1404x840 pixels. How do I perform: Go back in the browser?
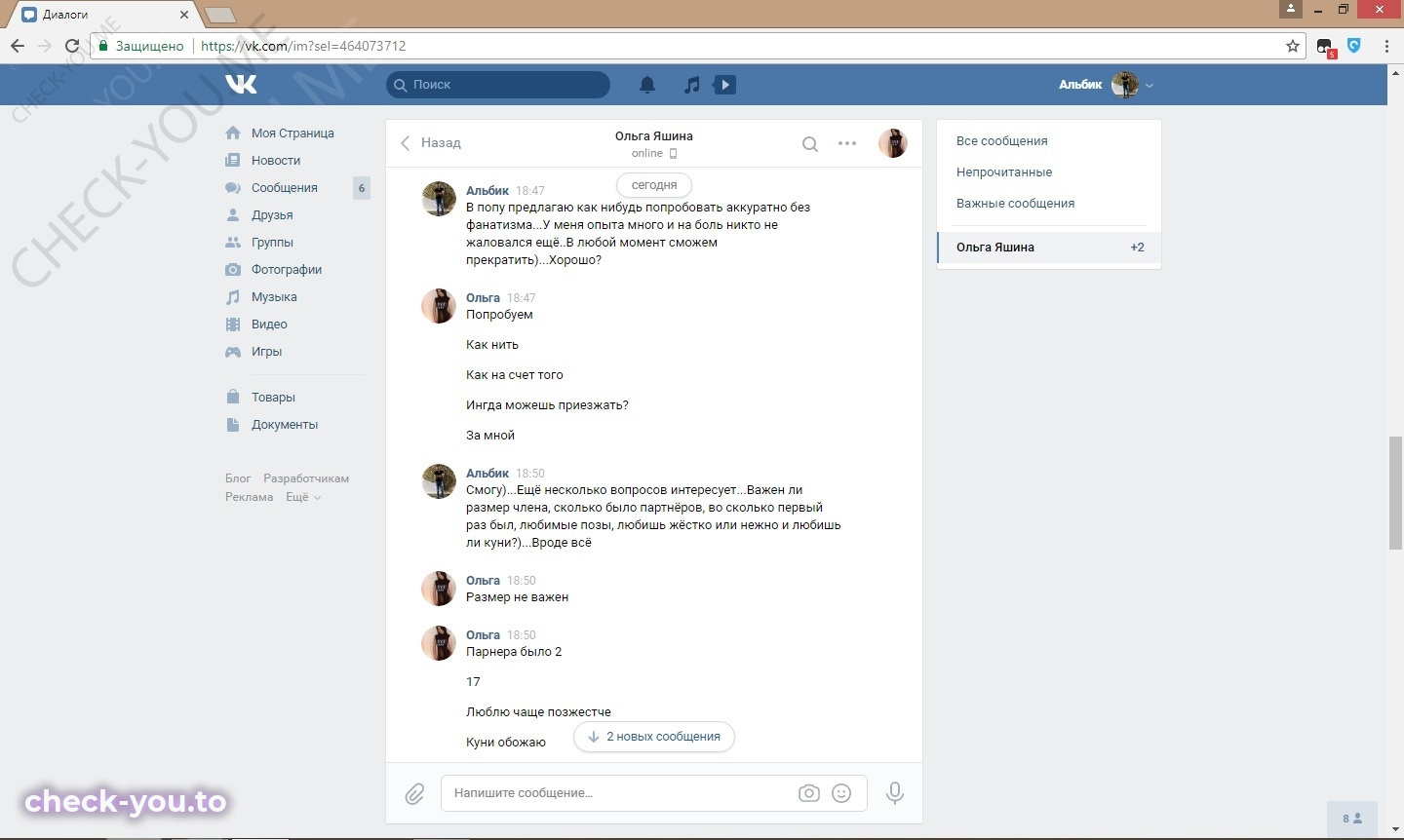pyautogui.click(x=18, y=46)
